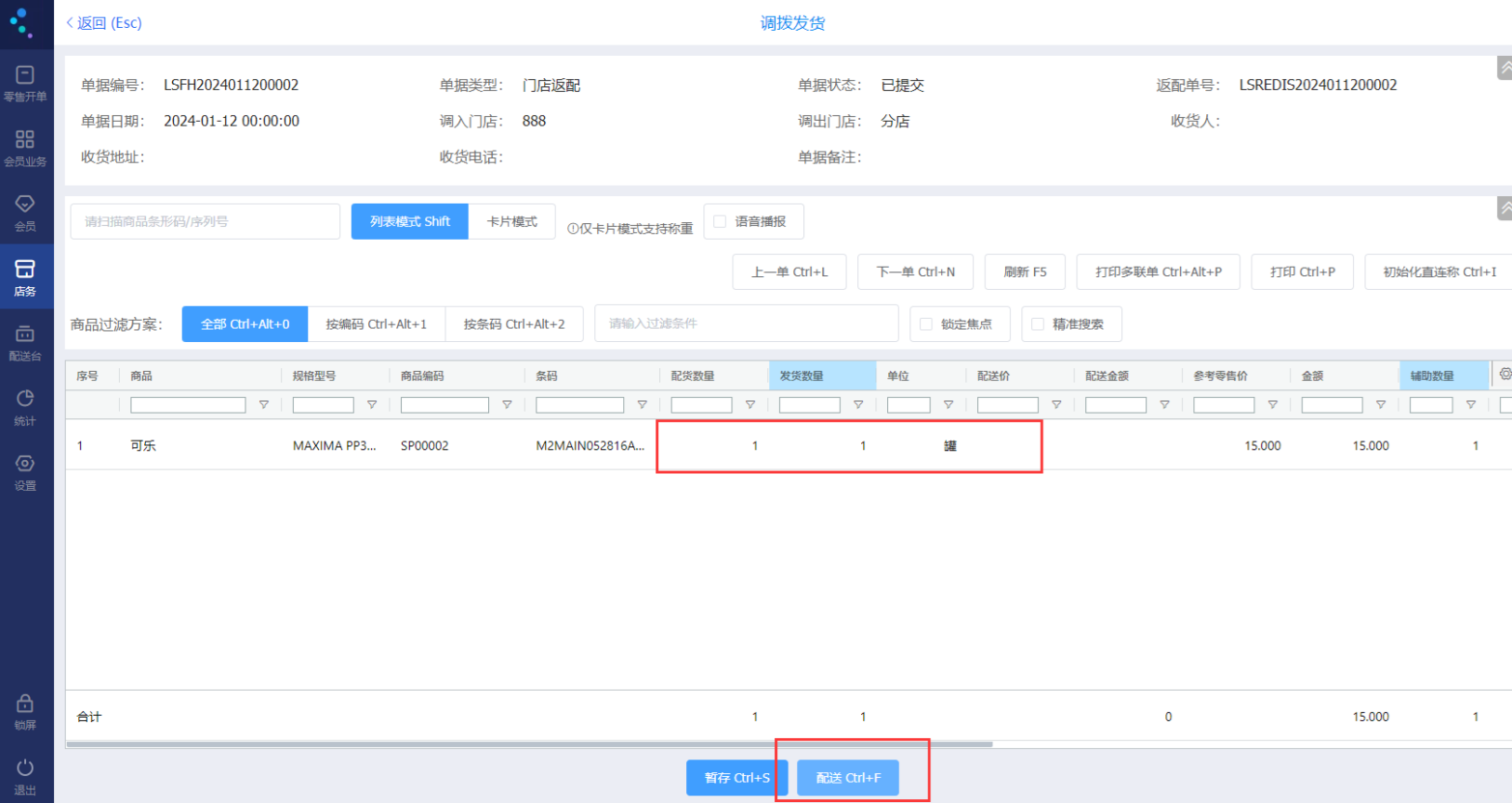Image resolution: width=1512 pixels, height=803 pixels.
Task: Click filter funnel icon for 金额 column
Action: [x=1381, y=405]
